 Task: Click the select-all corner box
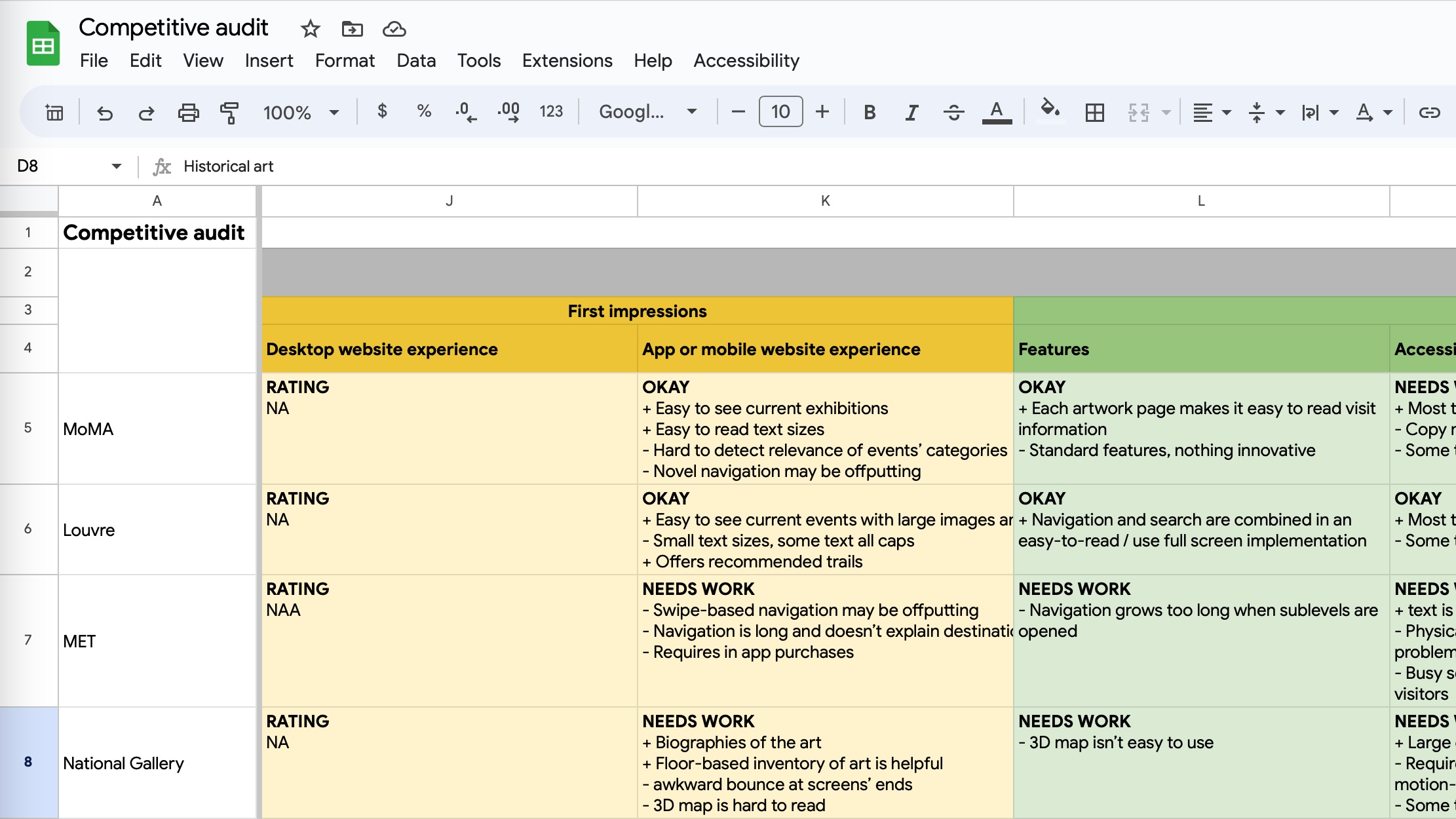coord(29,200)
